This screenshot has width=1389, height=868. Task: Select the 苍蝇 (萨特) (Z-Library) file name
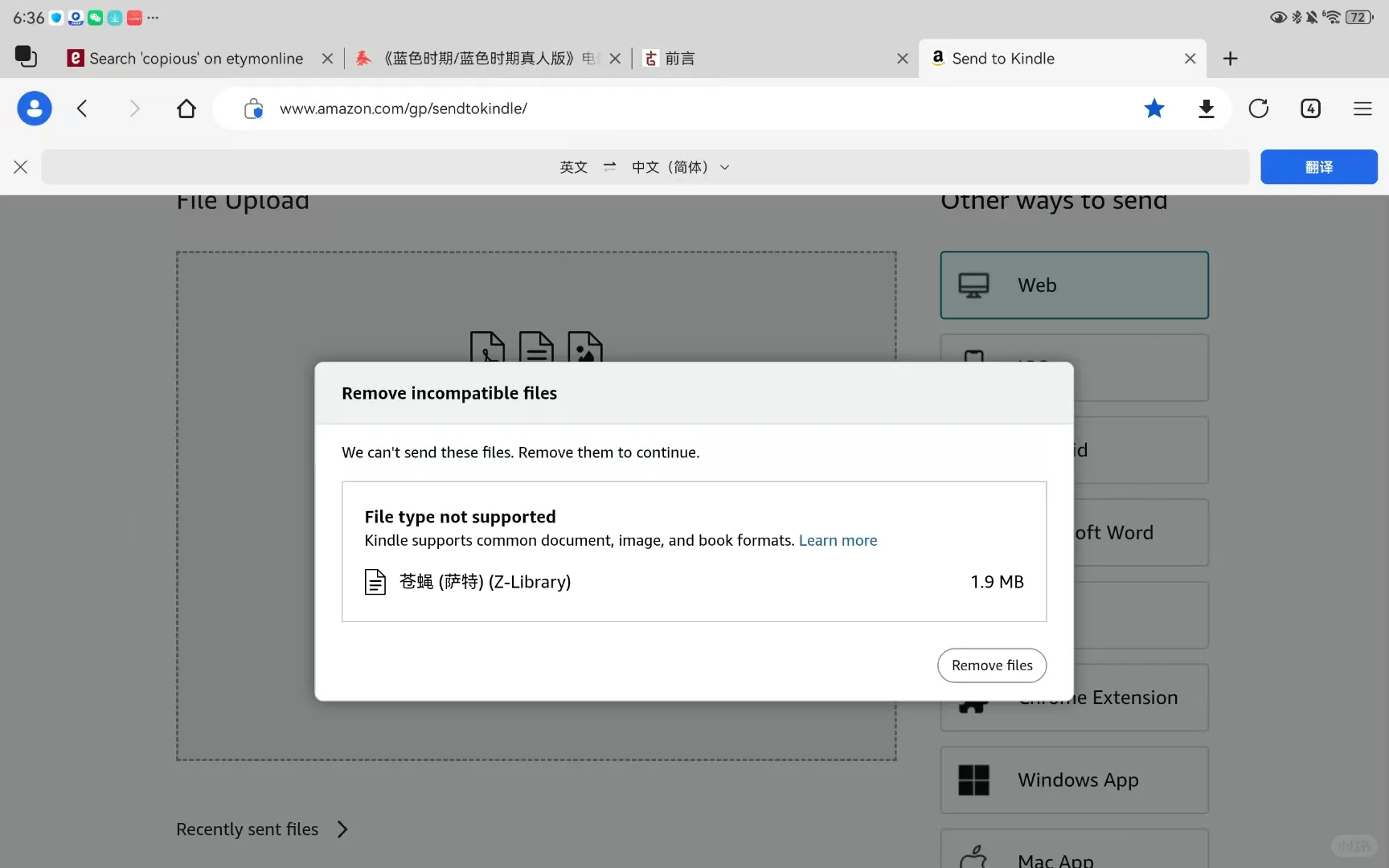485,581
